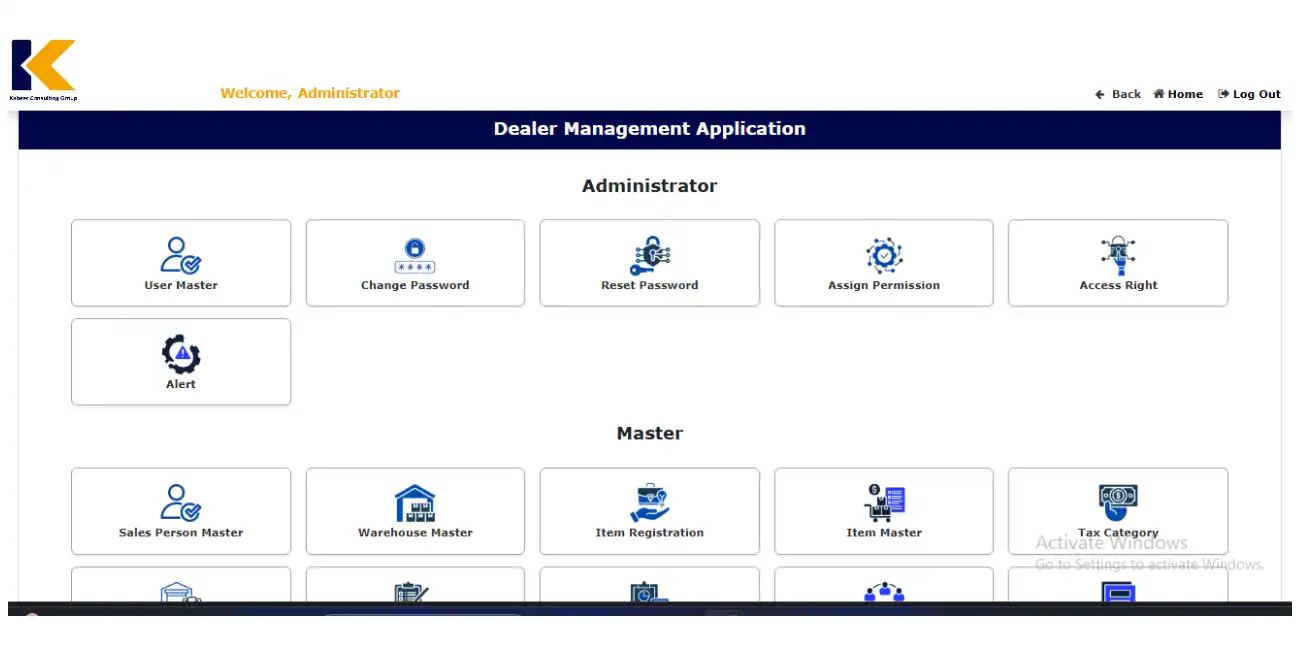Click the 'Dealer Management Application' title
This screenshot has height=650, width=1300.
click(650, 129)
